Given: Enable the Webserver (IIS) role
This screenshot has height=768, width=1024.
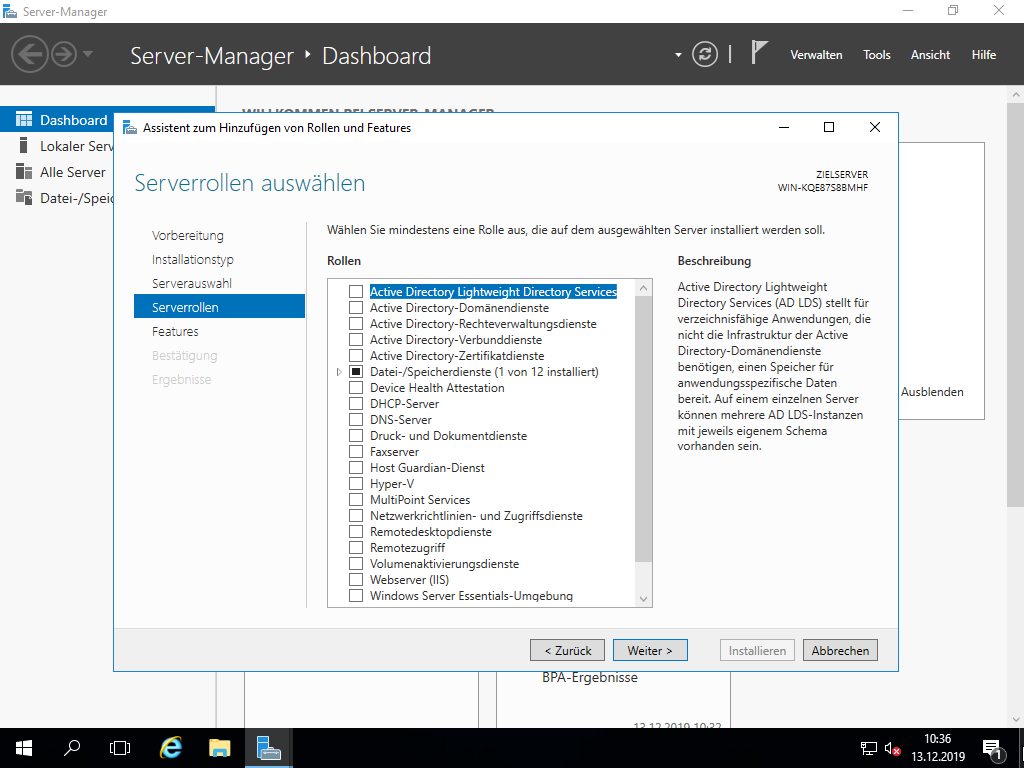Looking at the screenshot, I should pos(356,579).
